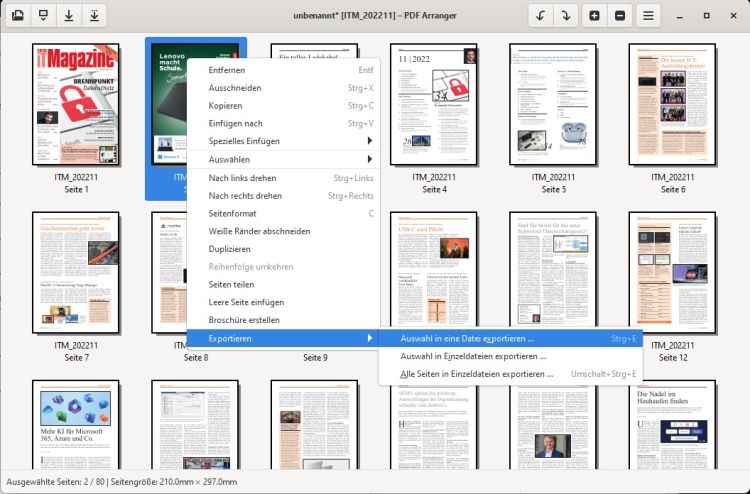Choose Entfernen from the context menu

[x=226, y=70]
